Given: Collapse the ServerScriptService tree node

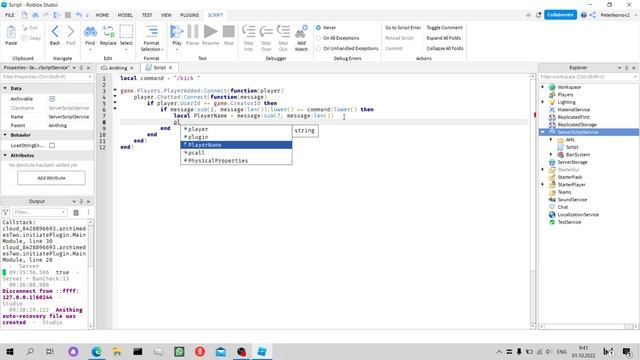Looking at the screenshot, I should pyautogui.click(x=542, y=132).
